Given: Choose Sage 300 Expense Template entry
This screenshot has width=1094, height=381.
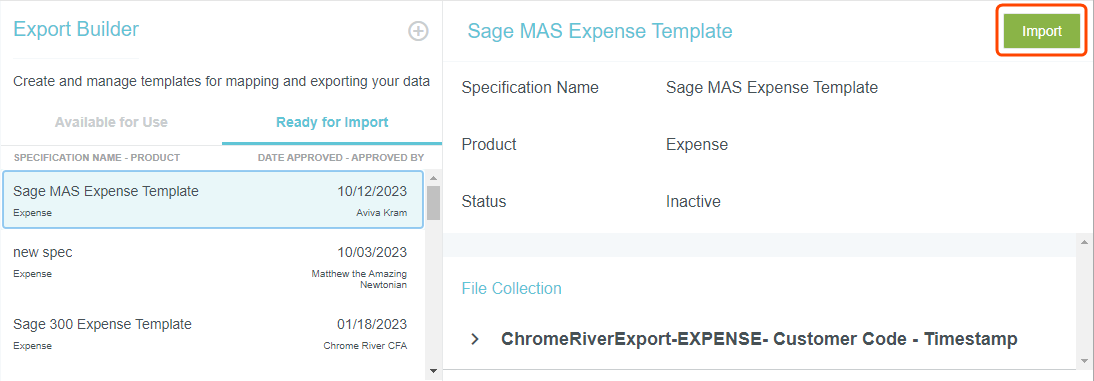Looking at the screenshot, I should pos(212,334).
